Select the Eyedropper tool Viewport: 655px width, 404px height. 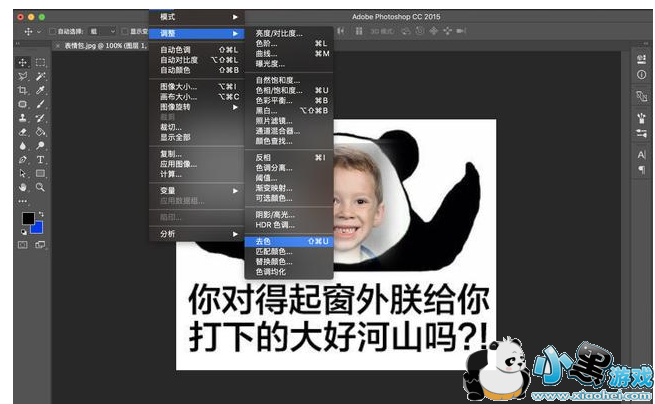tap(40, 90)
